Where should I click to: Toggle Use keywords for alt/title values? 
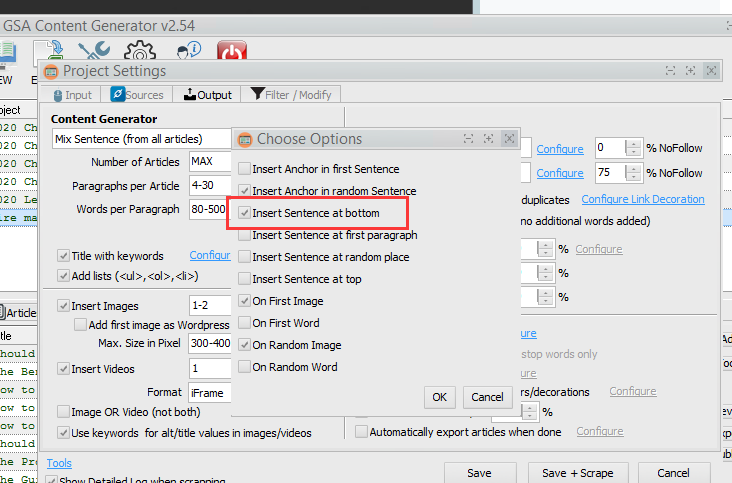click(x=63, y=433)
